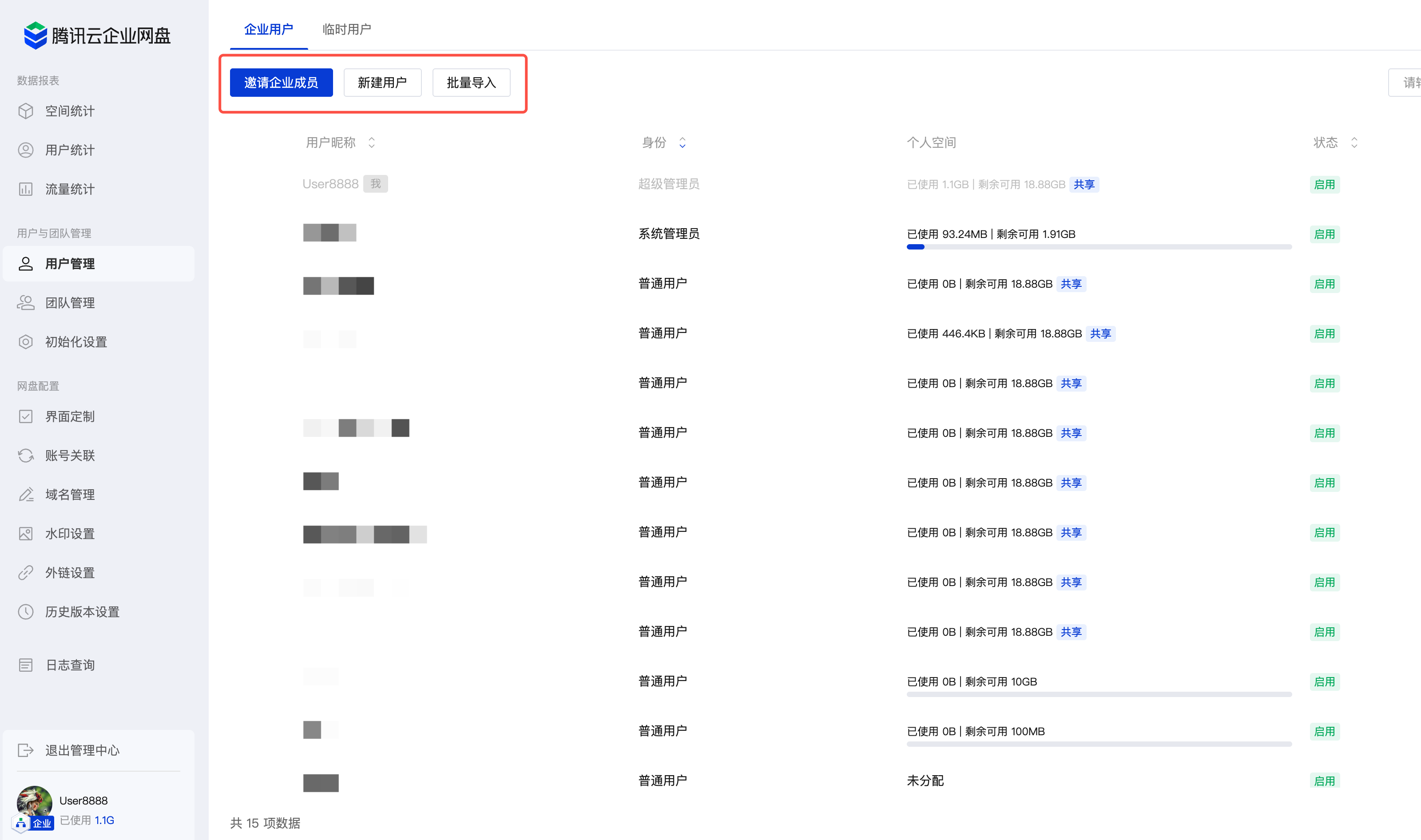
Task: Click the 历史版本设置 clock icon
Action: [25, 612]
